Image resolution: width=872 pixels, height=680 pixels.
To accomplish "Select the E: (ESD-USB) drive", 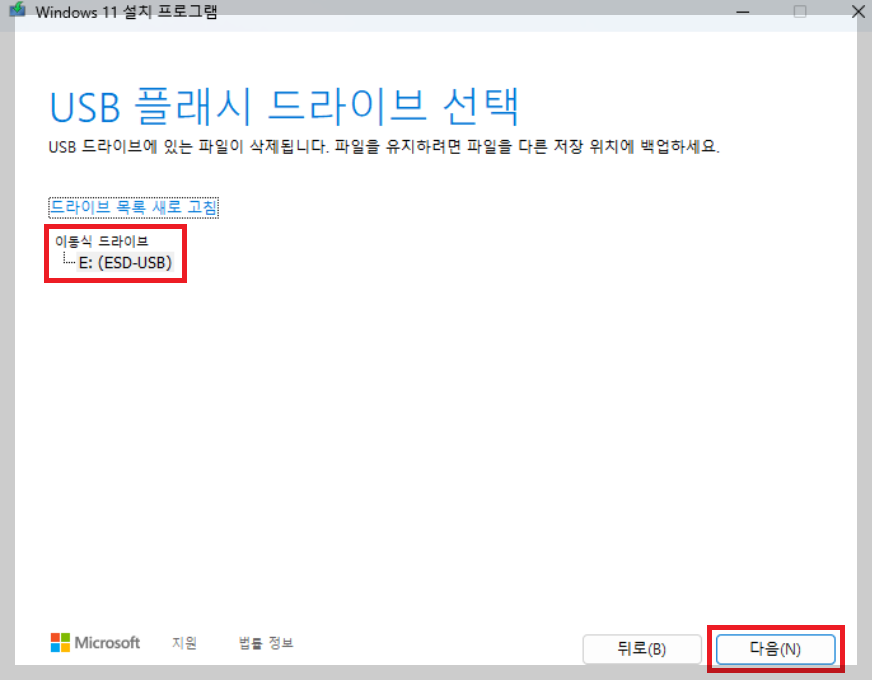I will tap(125, 262).
